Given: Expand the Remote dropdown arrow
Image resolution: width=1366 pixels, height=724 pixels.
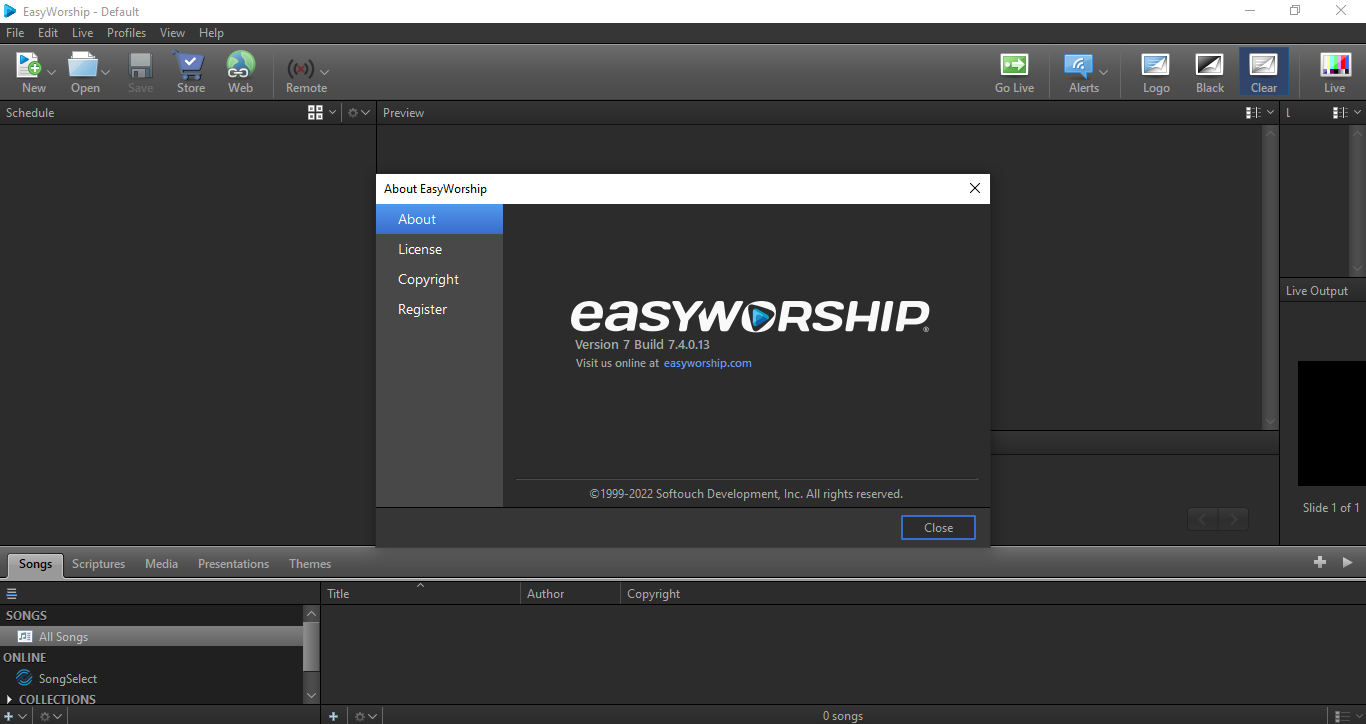Looking at the screenshot, I should (324, 72).
